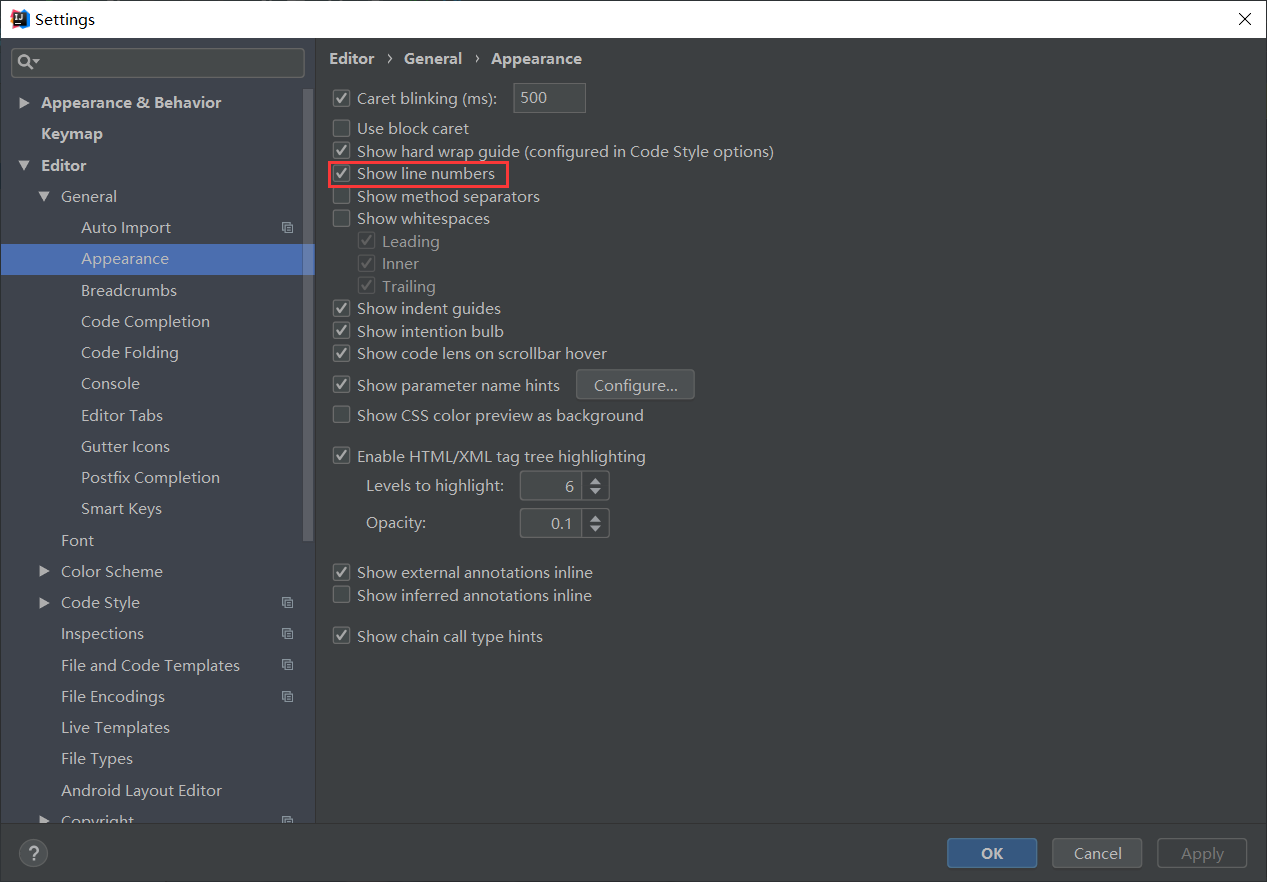Click the IntelliJ logo in the title bar
Screen dimensions: 1267x882
19,18
